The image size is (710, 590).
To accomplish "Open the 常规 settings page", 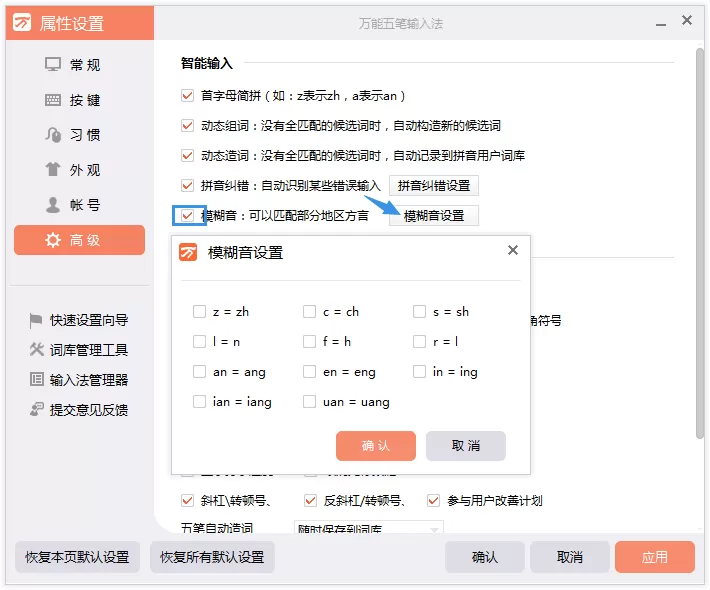I will coord(79,64).
